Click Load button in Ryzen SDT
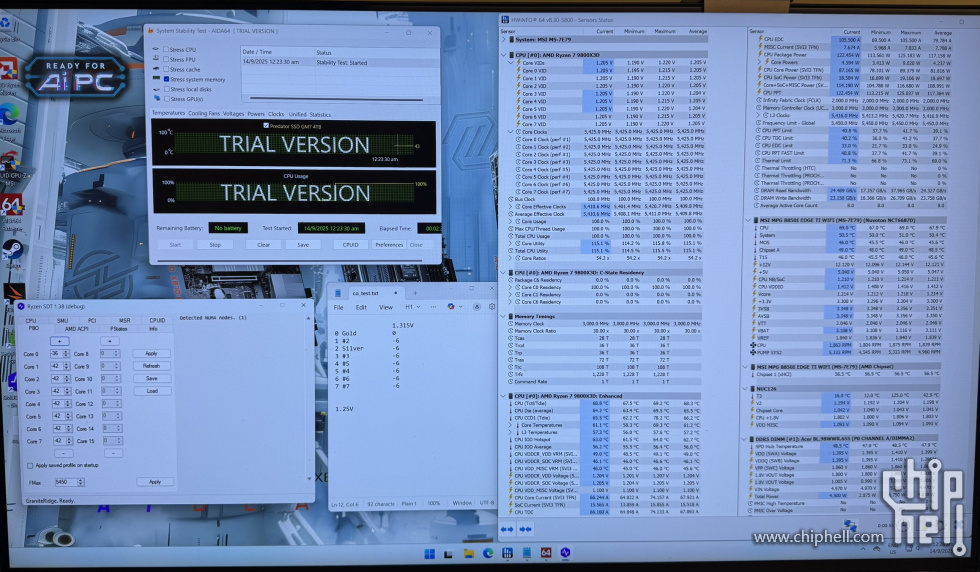980x572 pixels. 151,391
